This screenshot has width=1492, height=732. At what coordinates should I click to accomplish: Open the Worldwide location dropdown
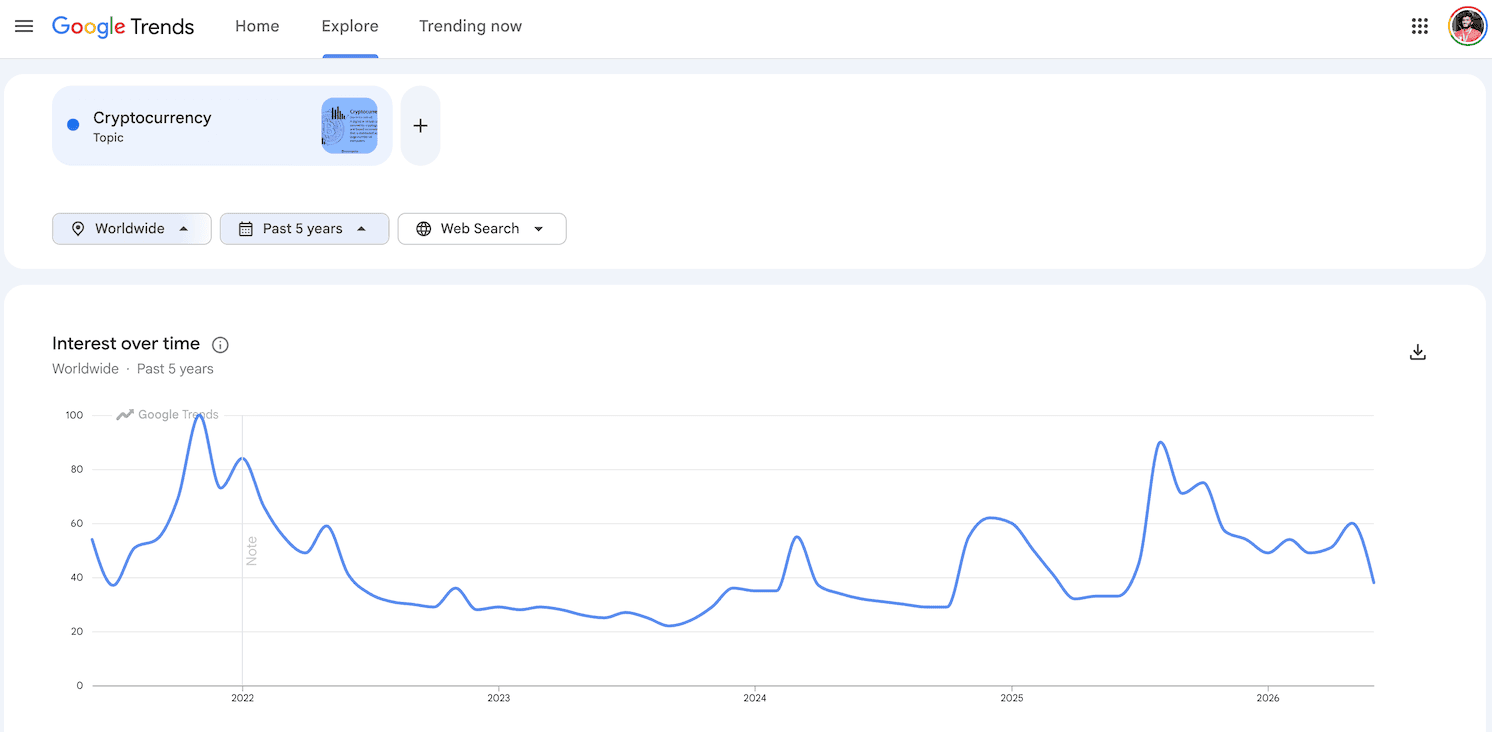pos(132,229)
